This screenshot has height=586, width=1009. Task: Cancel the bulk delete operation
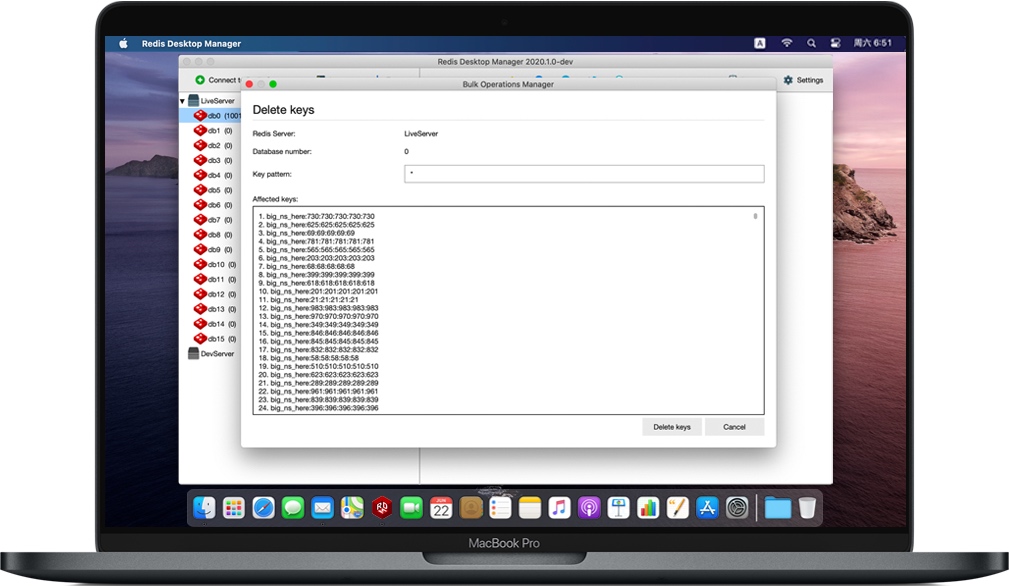[x=734, y=426]
